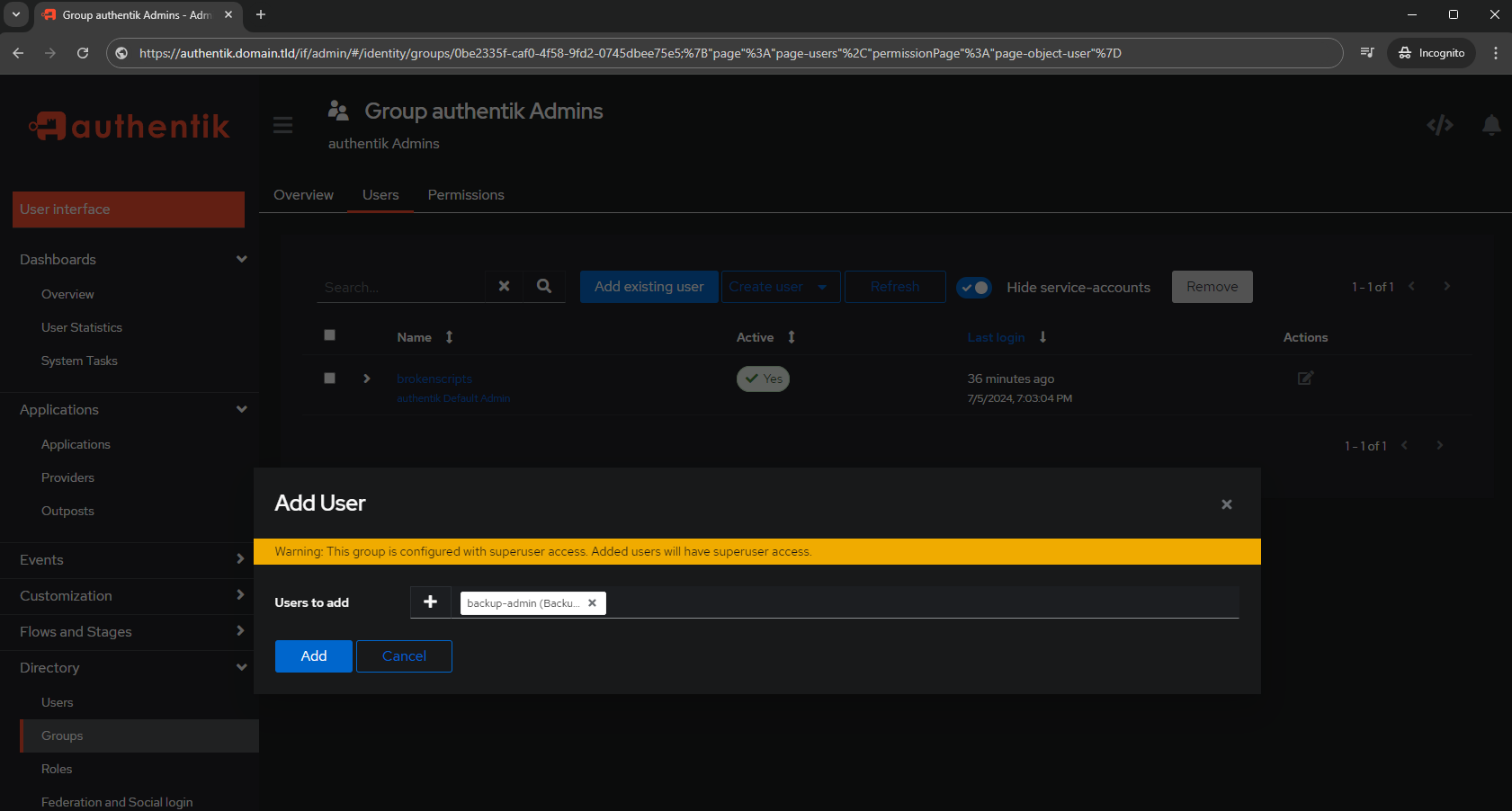Screen dimensions: 1512x811
Task: Open Roles in sidebar
Action: (x=57, y=769)
